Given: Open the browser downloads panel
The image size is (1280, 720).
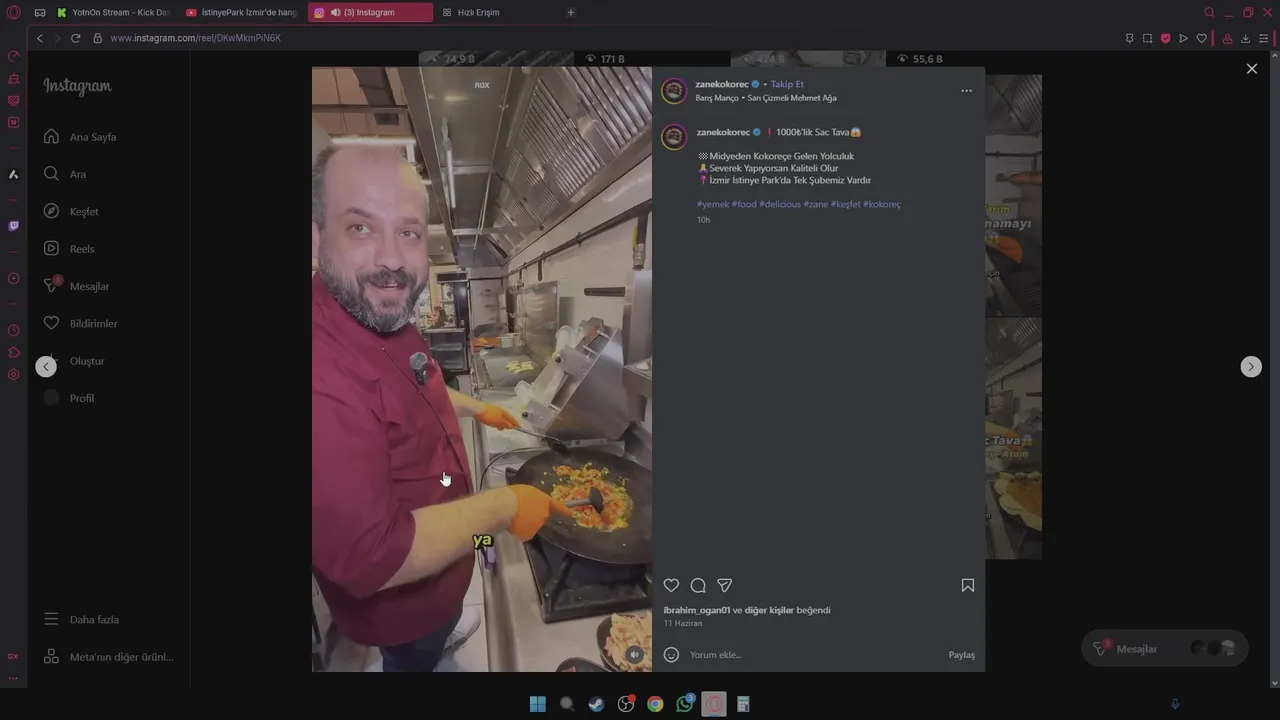Looking at the screenshot, I should (x=1245, y=38).
